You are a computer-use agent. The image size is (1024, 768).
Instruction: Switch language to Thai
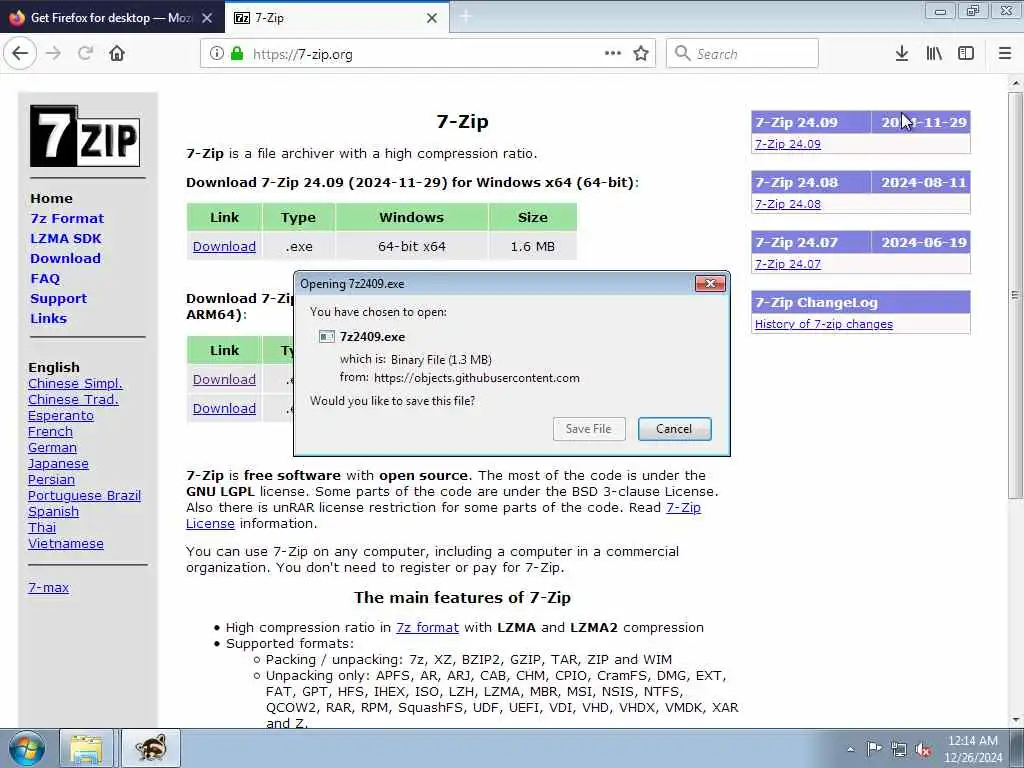(42, 528)
